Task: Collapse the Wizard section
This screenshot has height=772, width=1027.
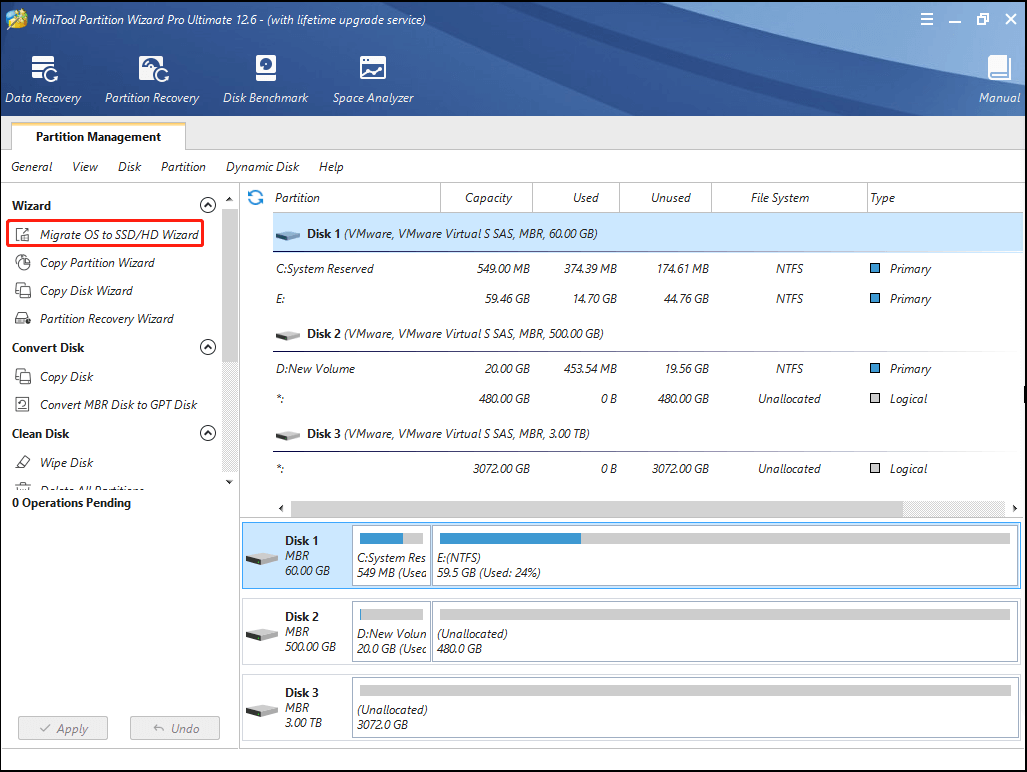Action: [208, 206]
